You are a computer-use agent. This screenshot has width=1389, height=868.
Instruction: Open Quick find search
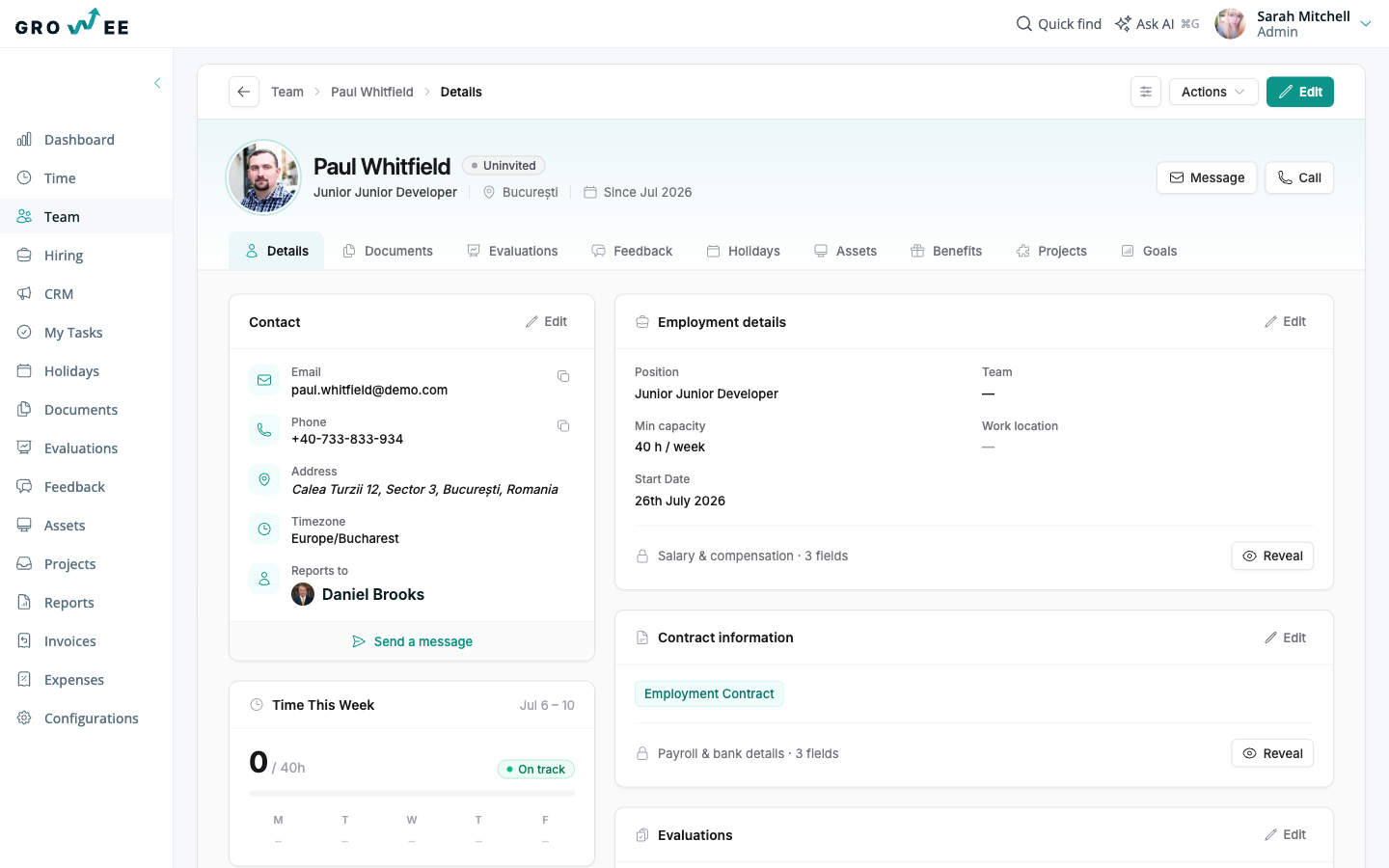pos(1059,24)
